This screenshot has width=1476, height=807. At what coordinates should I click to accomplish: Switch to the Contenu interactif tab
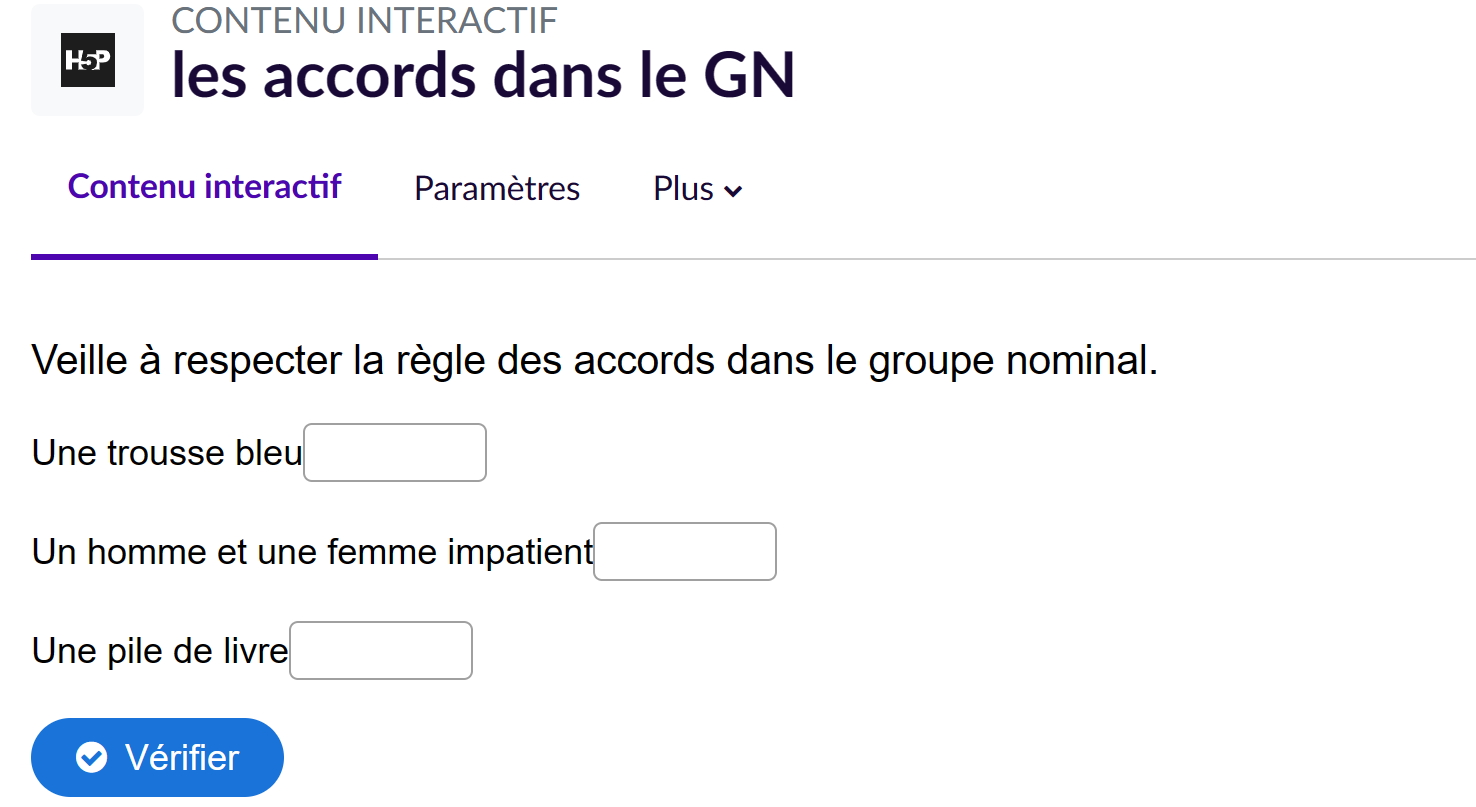pos(205,187)
